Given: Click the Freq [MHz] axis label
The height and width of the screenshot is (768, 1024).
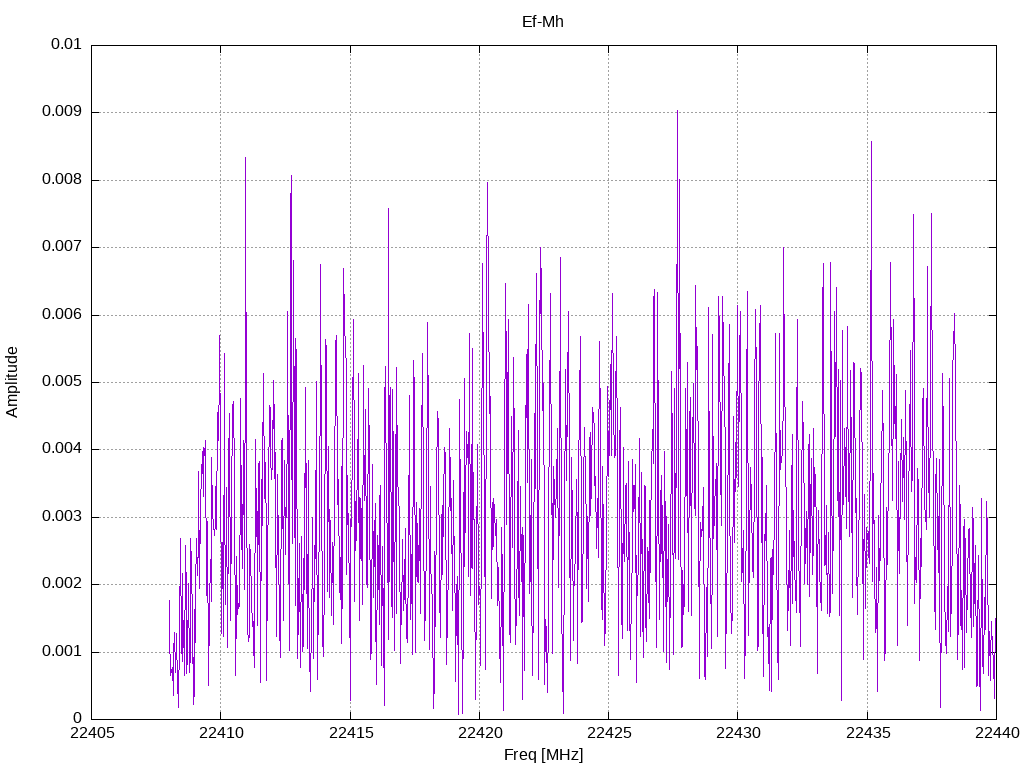Looking at the screenshot, I should click(x=543, y=755).
